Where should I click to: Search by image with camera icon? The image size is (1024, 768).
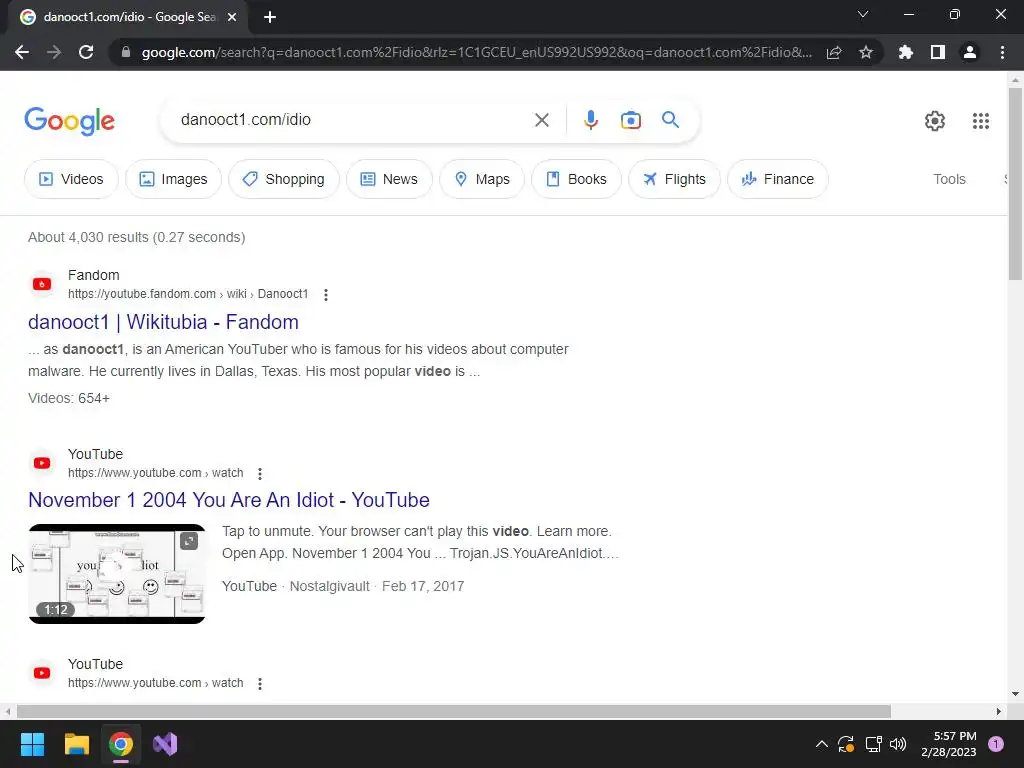[x=631, y=120]
